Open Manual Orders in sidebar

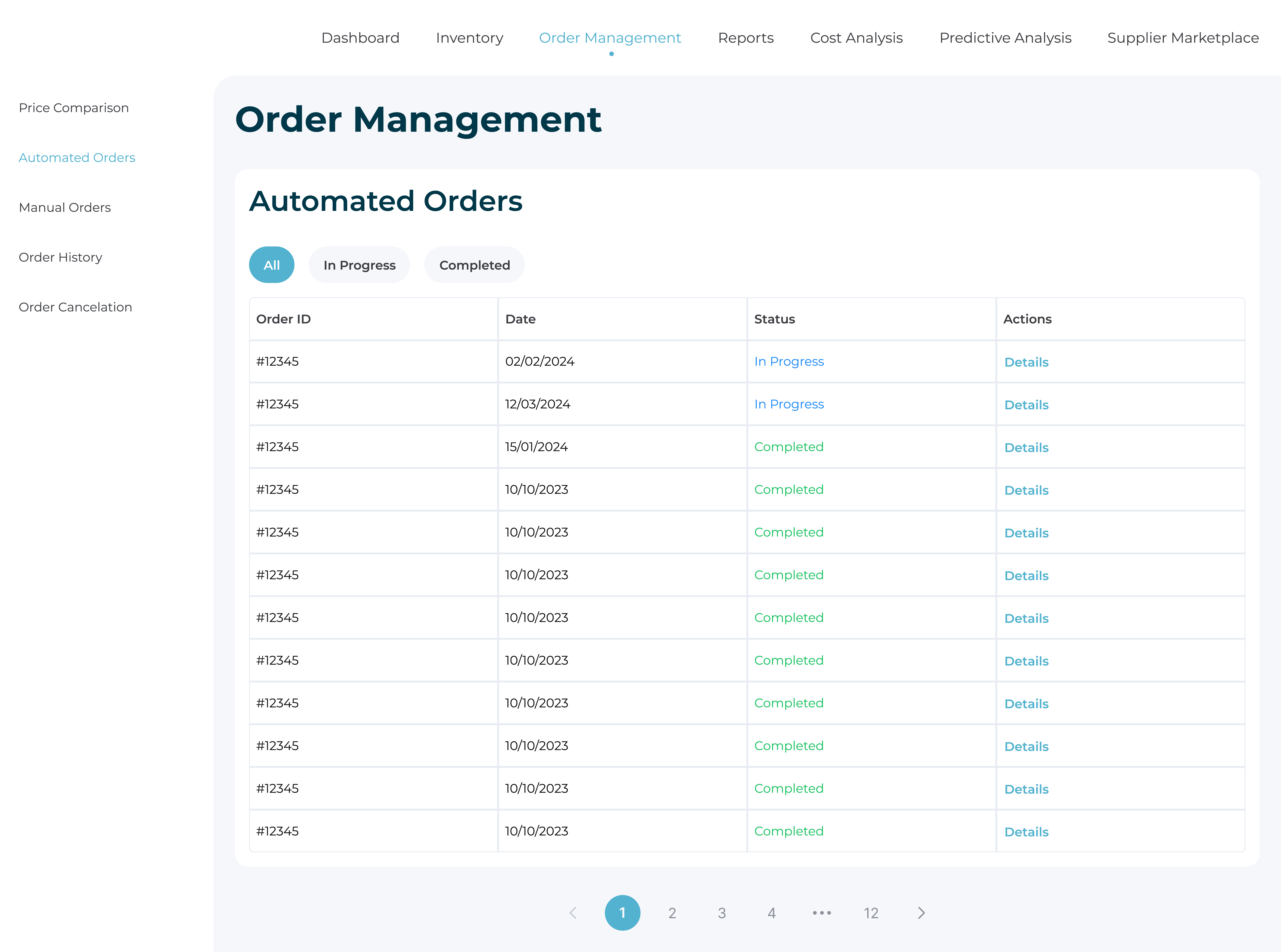point(64,207)
